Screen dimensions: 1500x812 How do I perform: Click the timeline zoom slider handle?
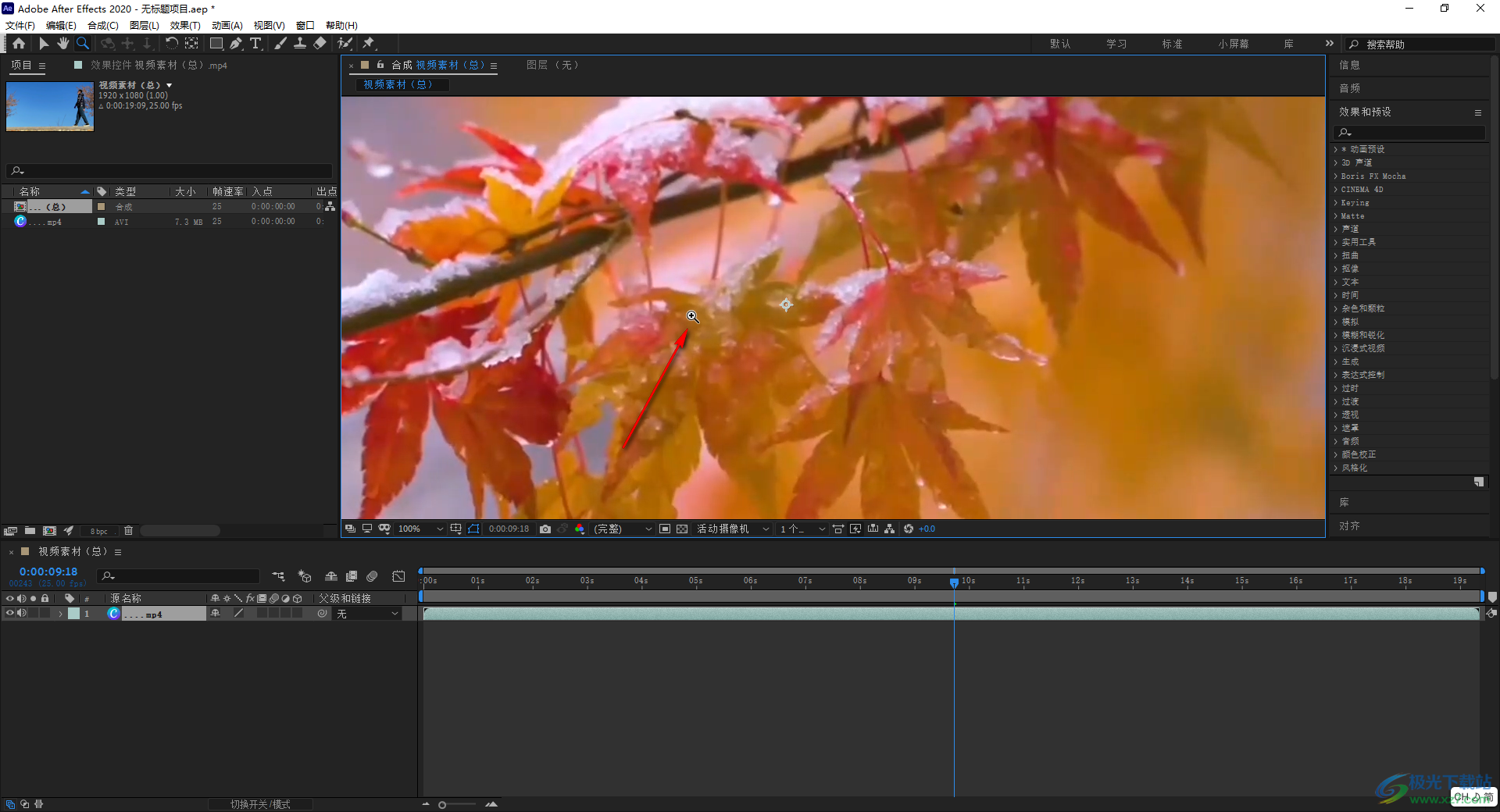tap(442, 804)
